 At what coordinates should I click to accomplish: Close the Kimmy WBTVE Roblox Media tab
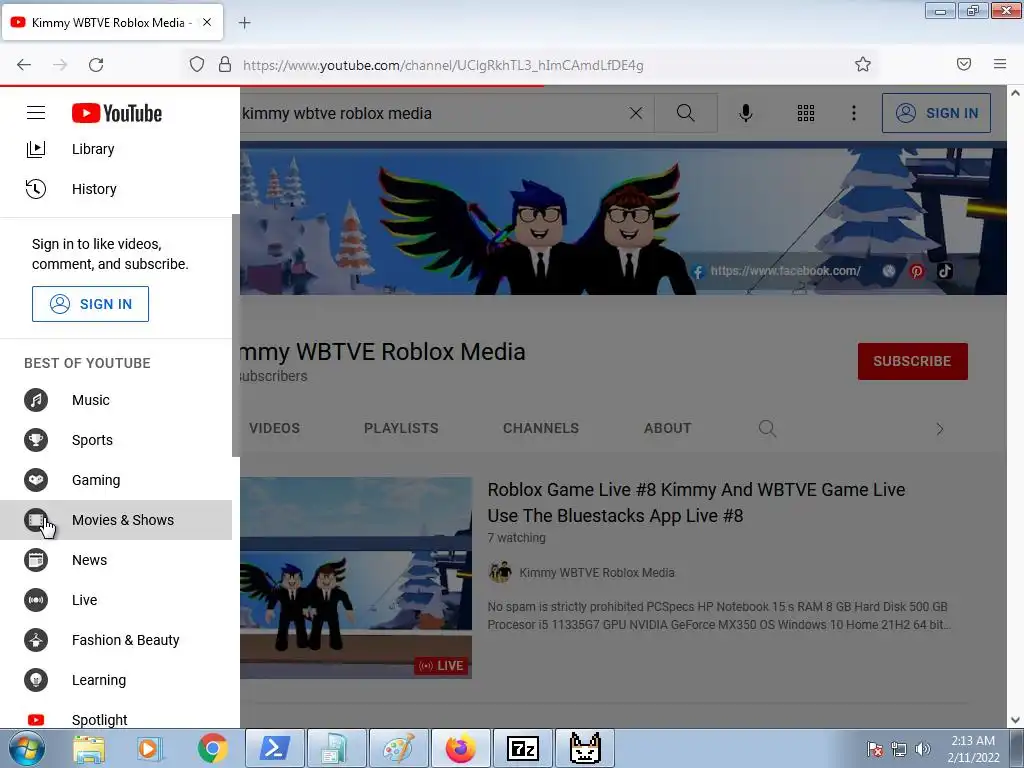pyautogui.click(x=207, y=22)
